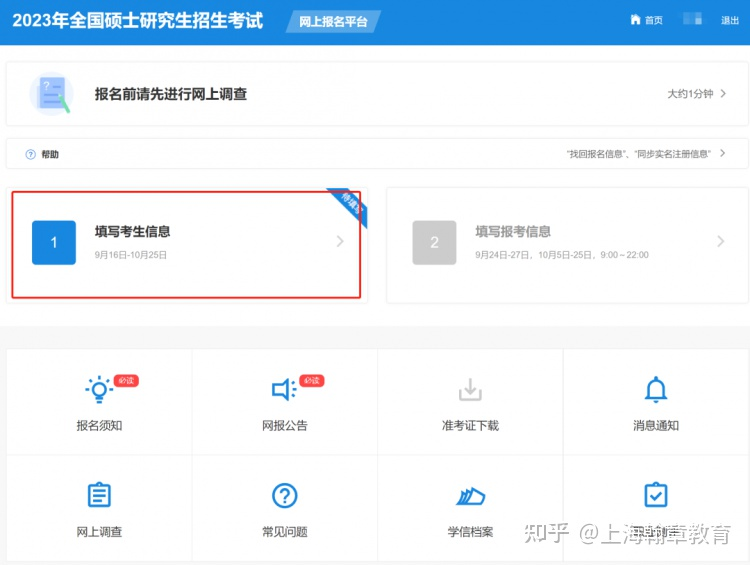Image resolution: width=750 pixels, height=565 pixels.
Task: Go to 首页 link in header
Action: point(653,20)
